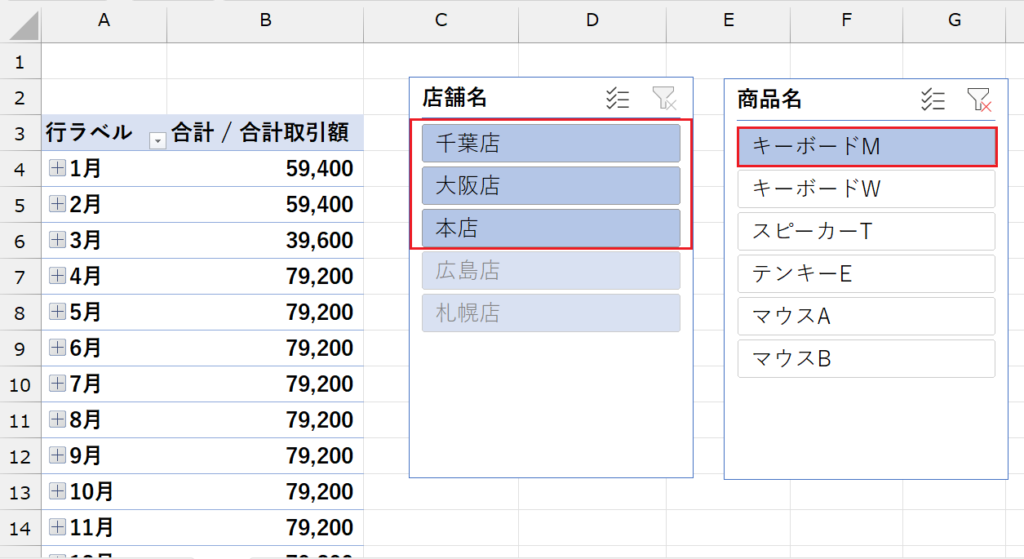Pick マウスA from the product slicer
This screenshot has height=559, width=1024.
(865, 316)
